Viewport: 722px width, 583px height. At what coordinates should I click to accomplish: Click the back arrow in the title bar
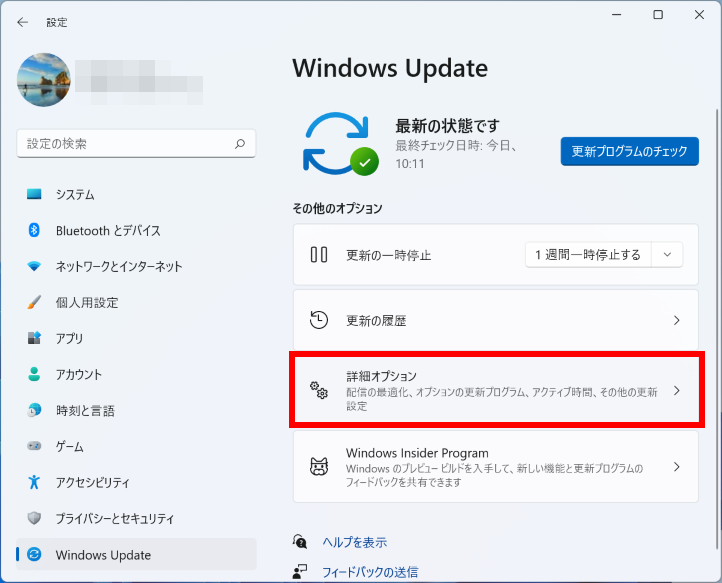[x=22, y=22]
